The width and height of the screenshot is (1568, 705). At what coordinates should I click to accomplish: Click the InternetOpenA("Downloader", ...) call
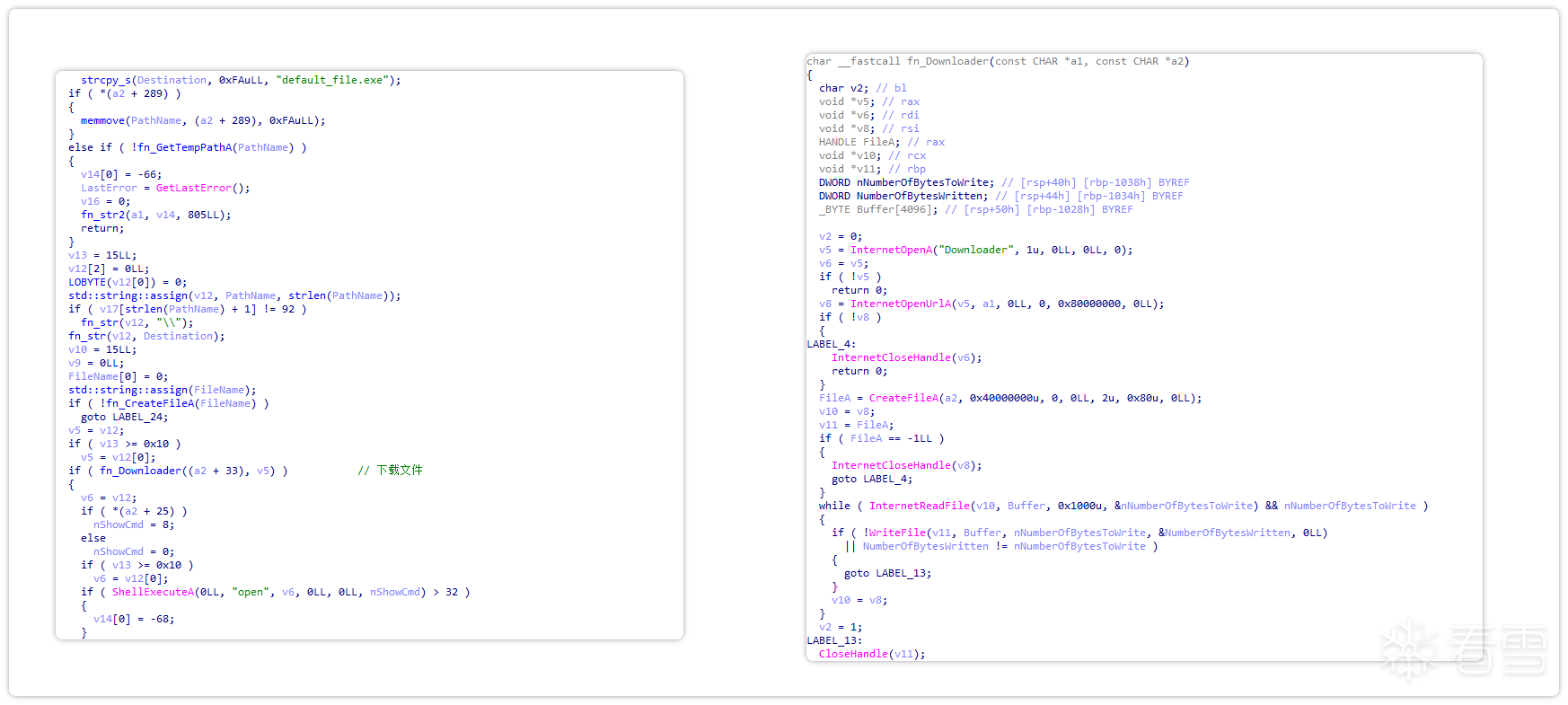(x=991, y=250)
